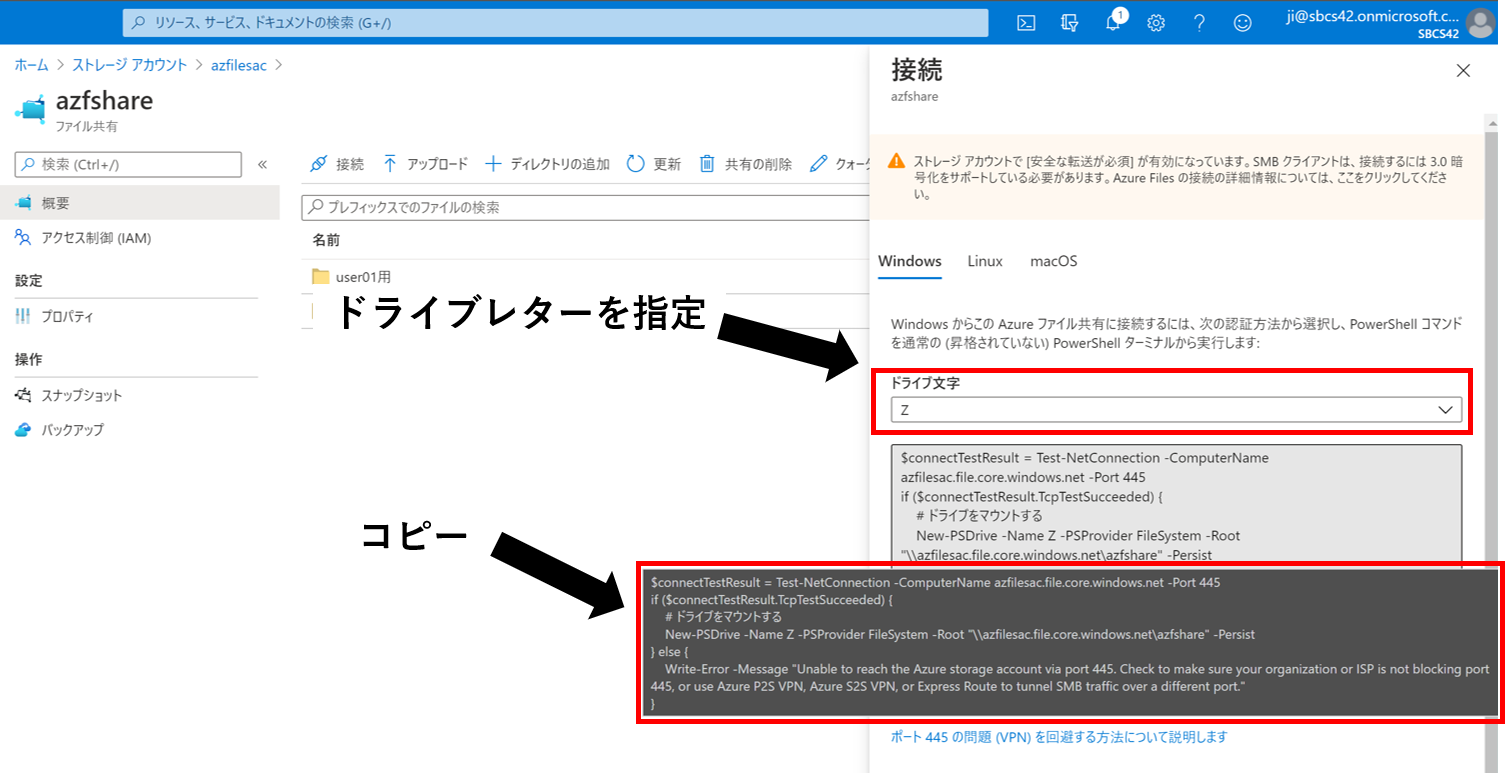Click ディレクトリの追加 in the toolbar

coord(547,164)
